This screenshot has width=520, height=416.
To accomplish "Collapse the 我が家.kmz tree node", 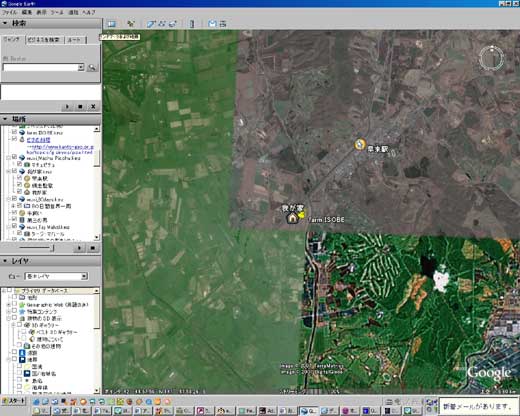I will (9, 172).
